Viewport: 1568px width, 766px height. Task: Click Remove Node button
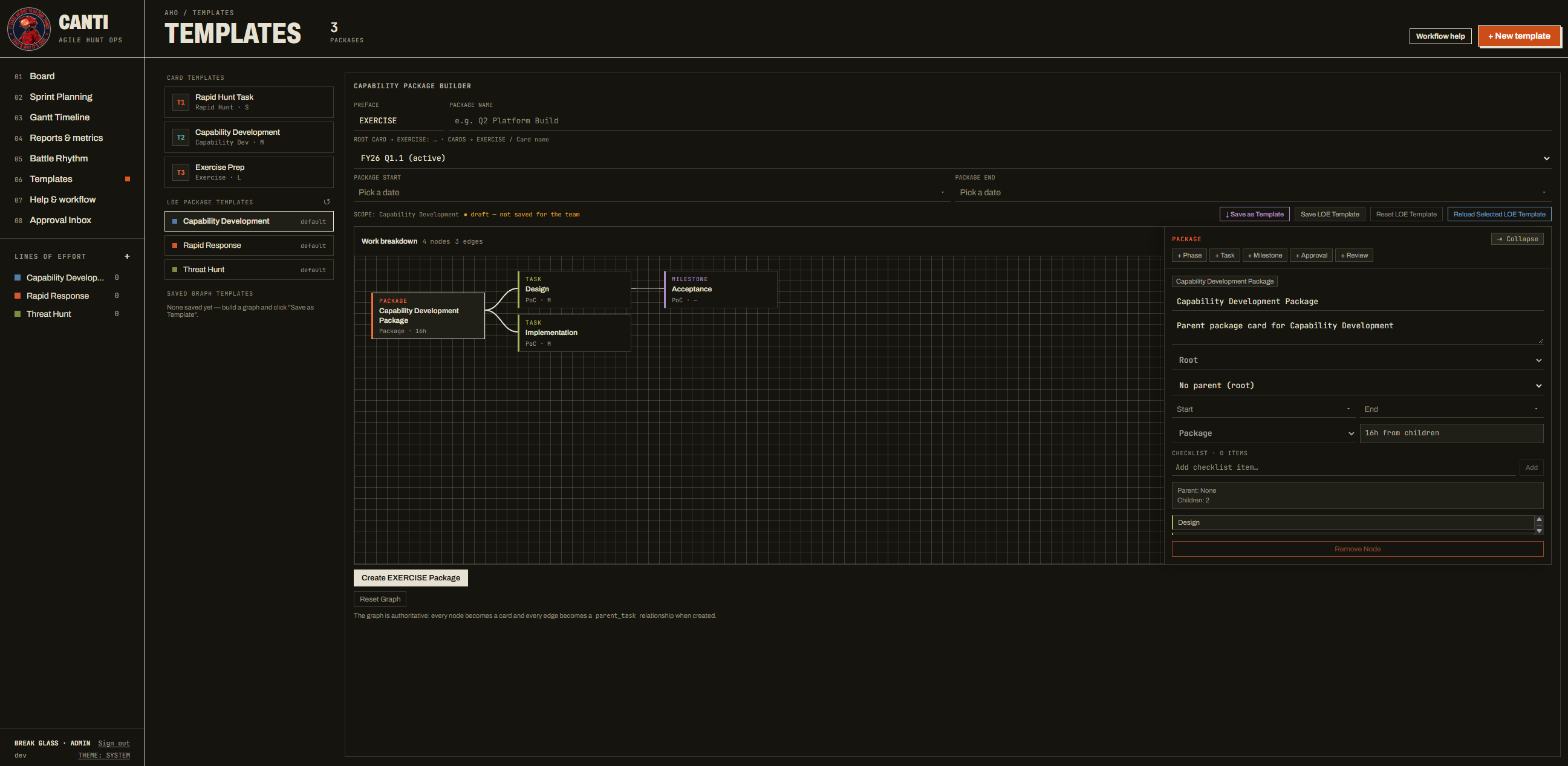(1358, 549)
